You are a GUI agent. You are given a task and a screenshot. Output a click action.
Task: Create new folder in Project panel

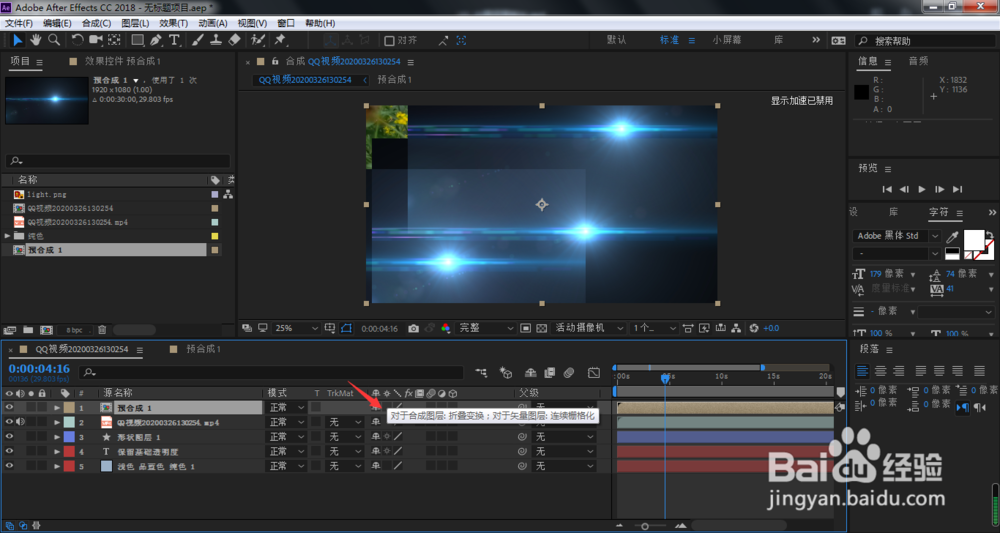tap(28, 330)
